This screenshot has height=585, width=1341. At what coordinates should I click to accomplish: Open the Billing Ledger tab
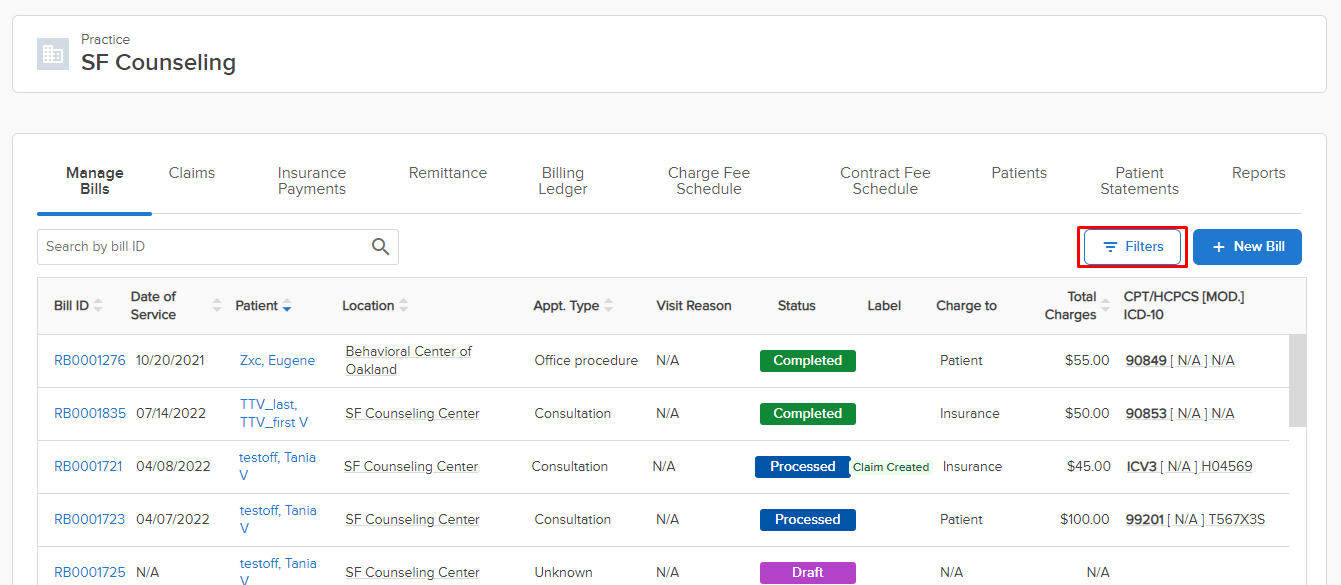(563, 181)
